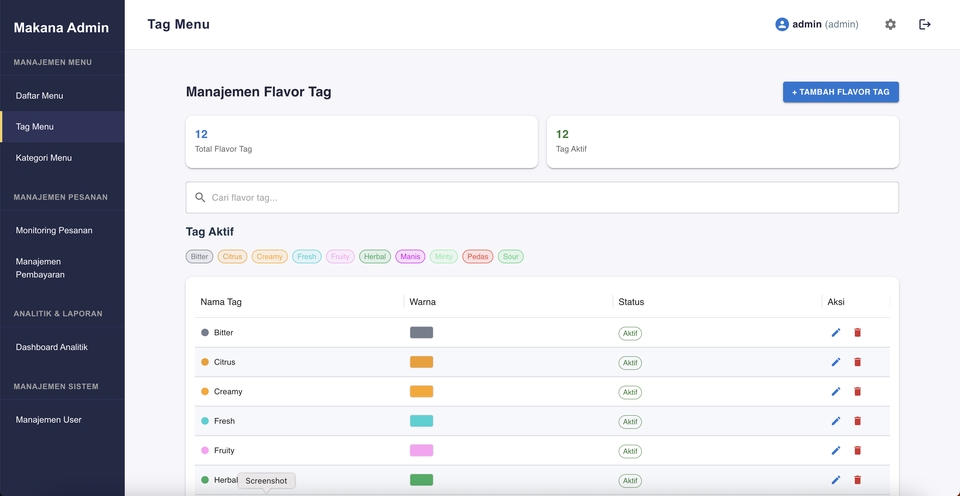Go to Kategori Menu page
The width and height of the screenshot is (960, 496).
point(44,158)
